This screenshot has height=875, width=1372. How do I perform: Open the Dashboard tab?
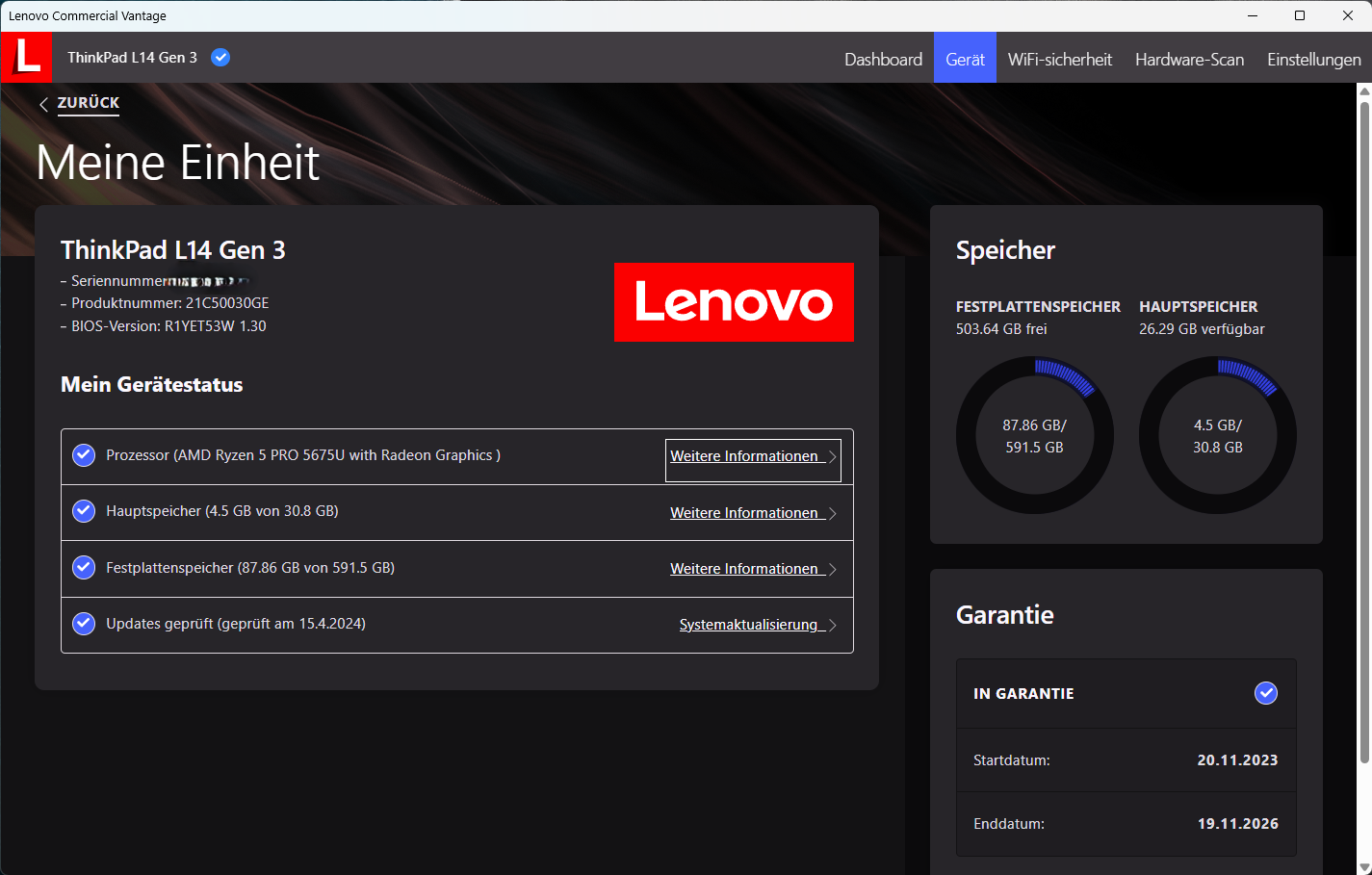pyautogui.click(x=883, y=60)
